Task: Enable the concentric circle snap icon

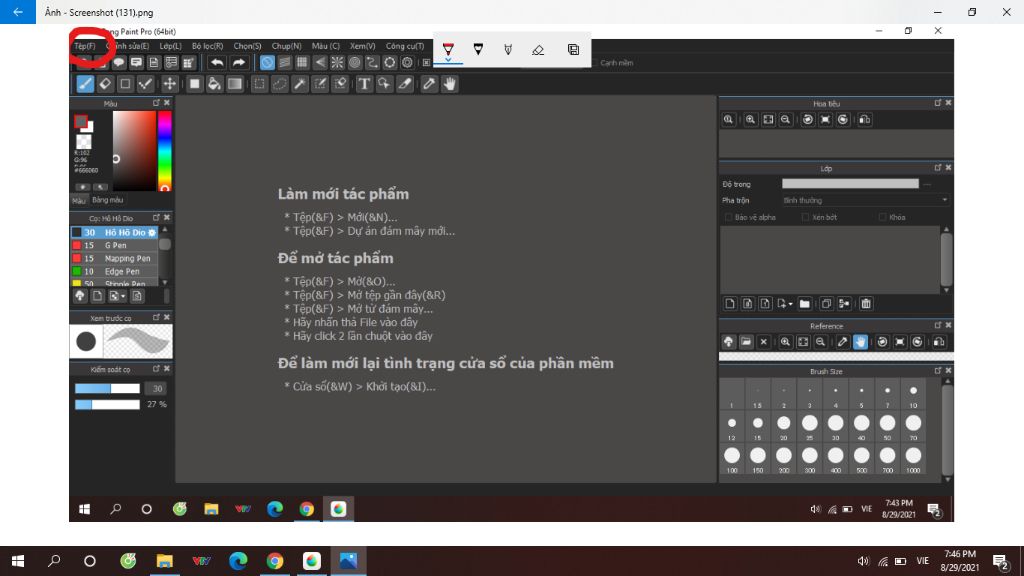Action: (x=355, y=63)
